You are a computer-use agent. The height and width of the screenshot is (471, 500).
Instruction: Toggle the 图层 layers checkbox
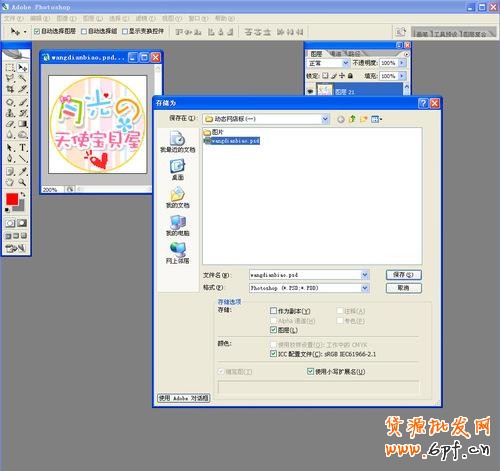pos(273,330)
